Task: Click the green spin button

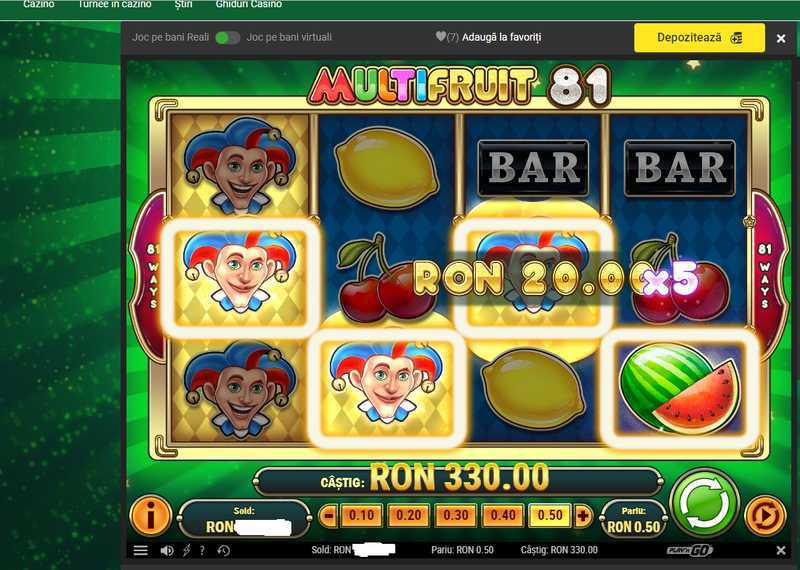Action: click(x=705, y=503)
